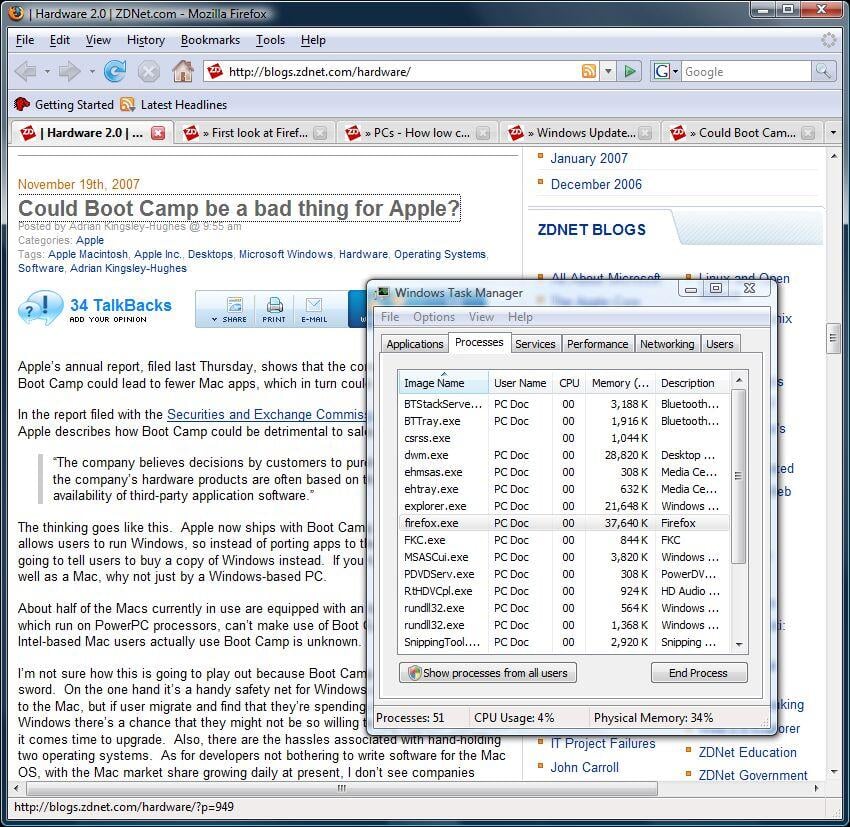Image resolution: width=850 pixels, height=827 pixels.
Task: Open Task Manager View menu
Action: [x=481, y=317]
